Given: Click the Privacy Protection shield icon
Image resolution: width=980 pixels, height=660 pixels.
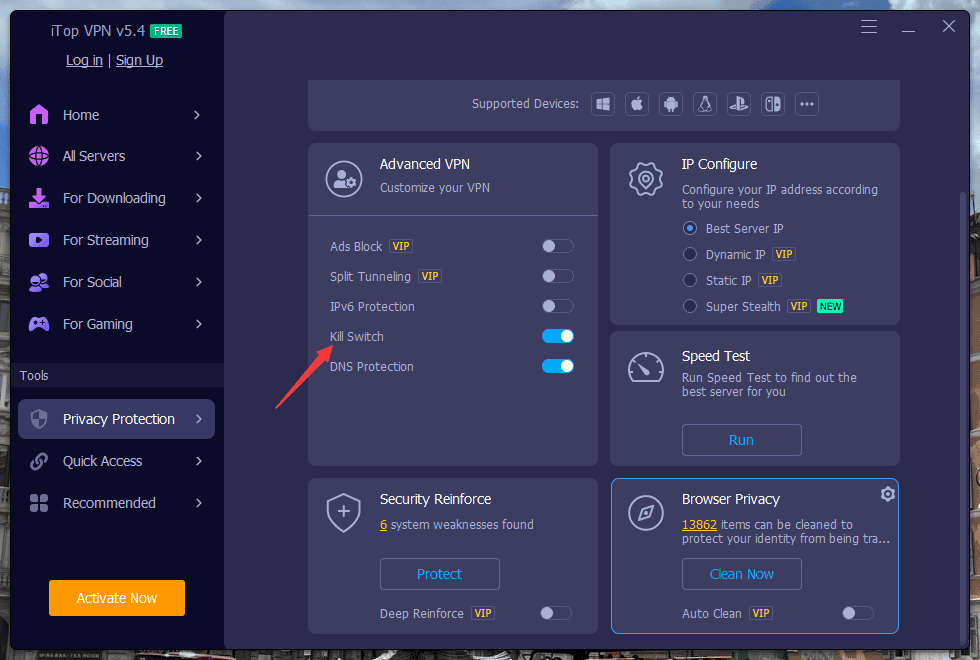Looking at the screenshot, I should pyautogui.click(x=39, y=419).
